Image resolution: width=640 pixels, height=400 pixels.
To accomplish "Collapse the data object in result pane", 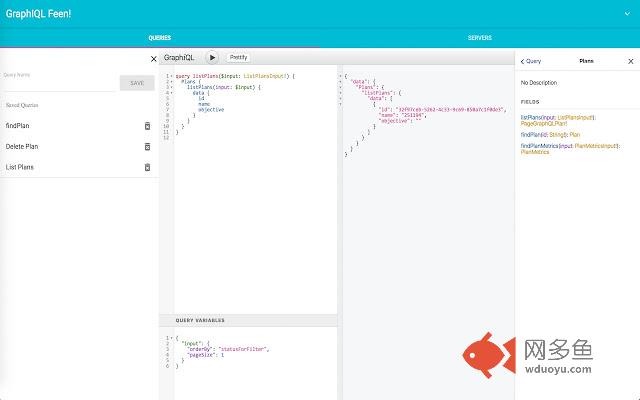I will pos(340,82).
